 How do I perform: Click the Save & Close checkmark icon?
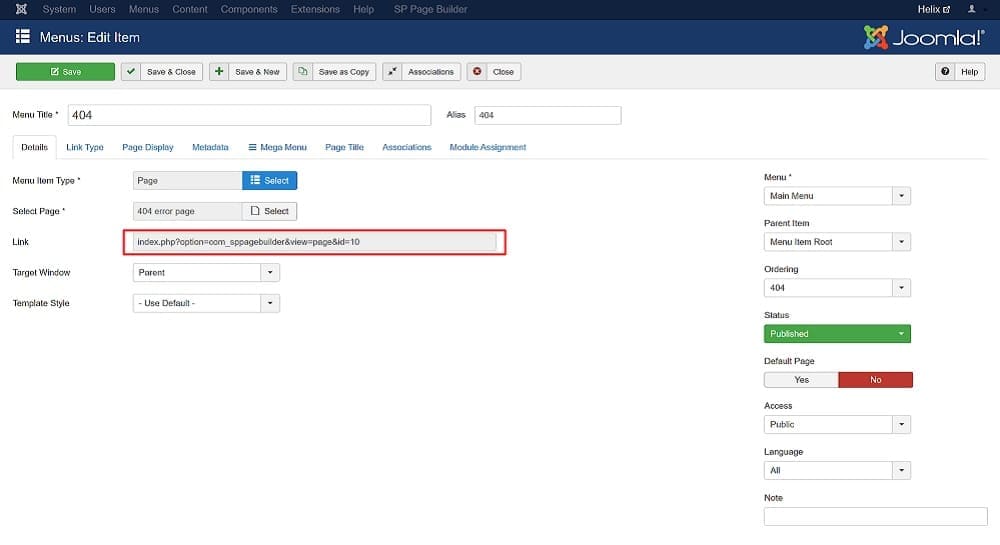(x=131, y=71)
